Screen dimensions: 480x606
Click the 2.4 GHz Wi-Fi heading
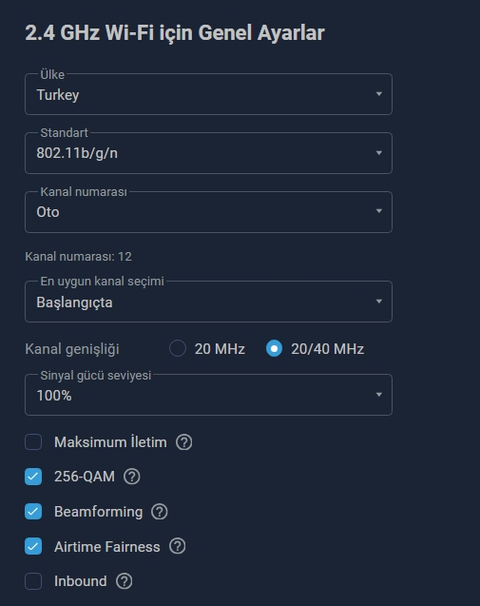[x=175, y=33]
